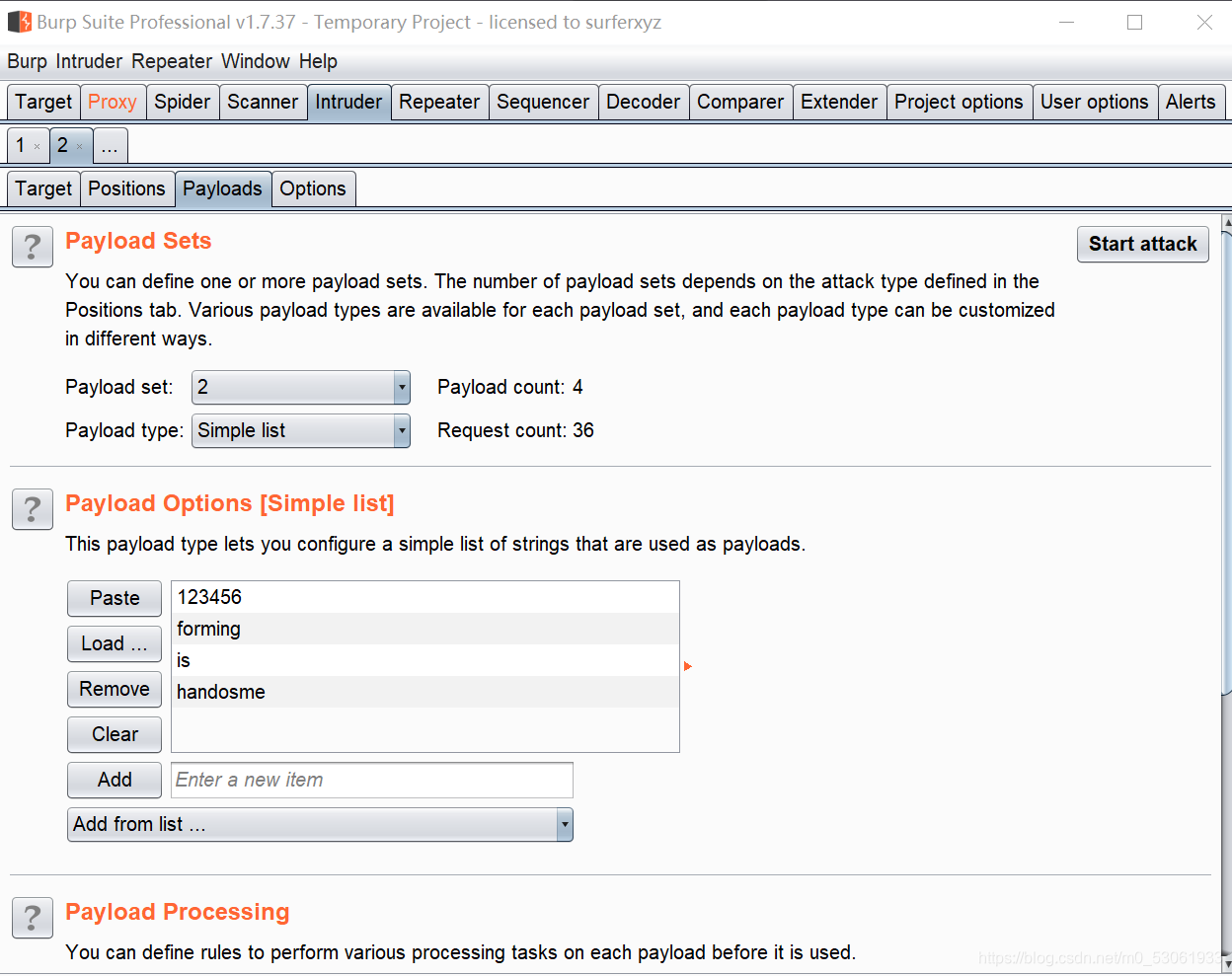The height and width of the screenshot is (976, 1232).
Task: Open the Intruder menu
Action: pos(89,61)
